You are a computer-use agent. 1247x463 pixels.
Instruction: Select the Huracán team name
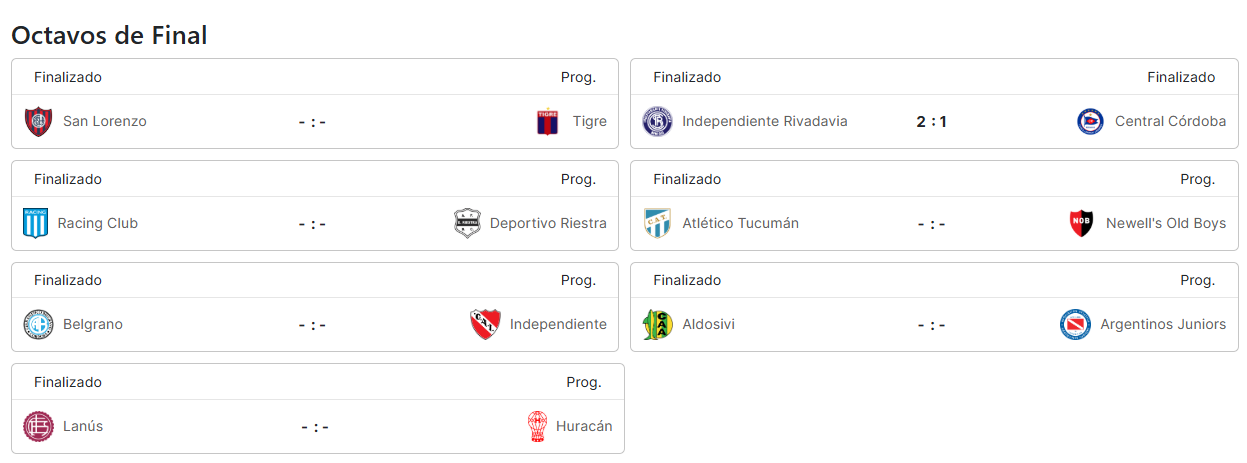tap(584, 427)
